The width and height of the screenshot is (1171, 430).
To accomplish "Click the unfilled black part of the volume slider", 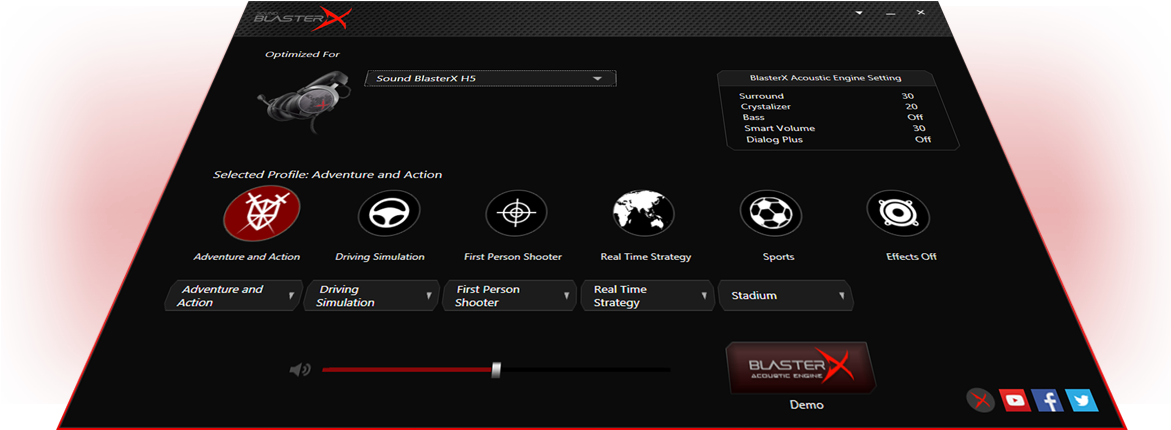I will pos(586,370).
